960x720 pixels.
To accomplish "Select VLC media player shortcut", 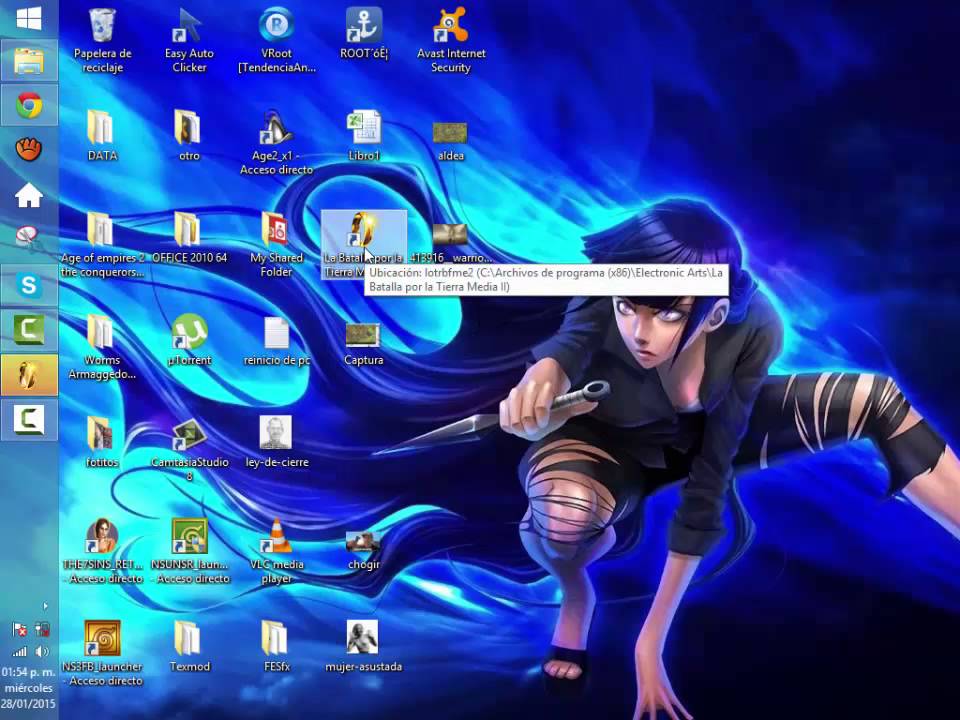I will pos(277,552).
